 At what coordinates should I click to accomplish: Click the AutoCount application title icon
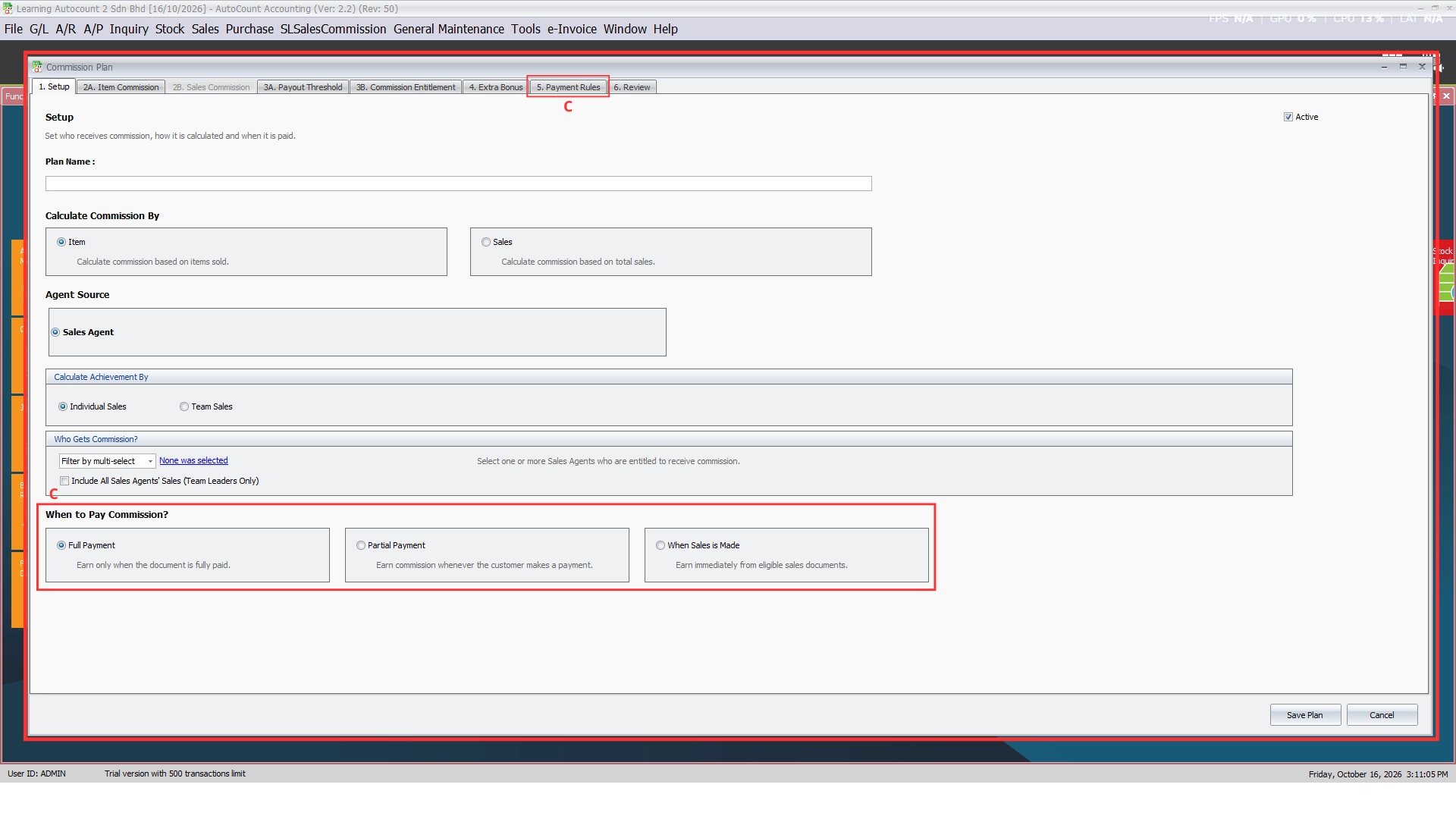click(x=8, y=8)
